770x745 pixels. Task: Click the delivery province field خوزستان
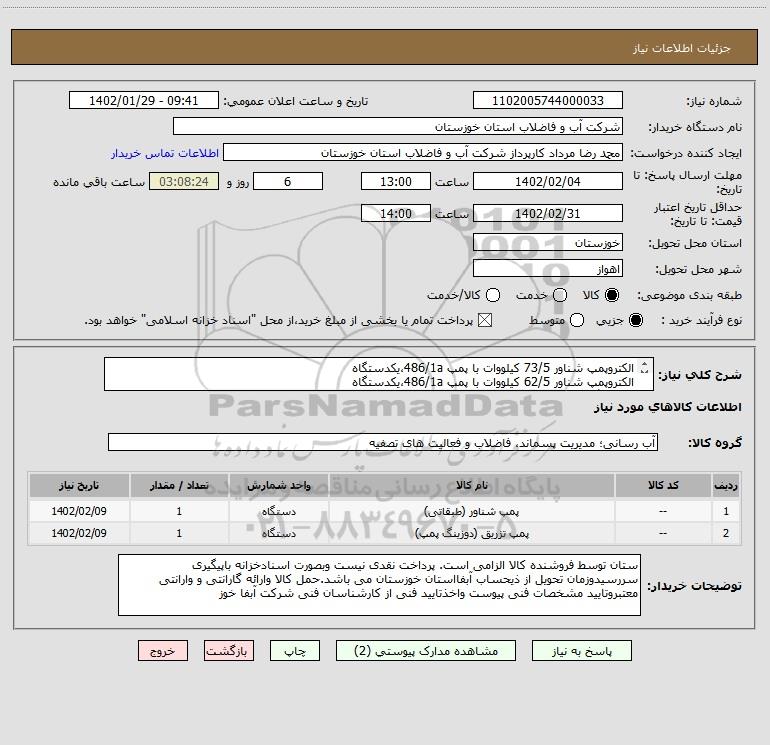(548, 243)
